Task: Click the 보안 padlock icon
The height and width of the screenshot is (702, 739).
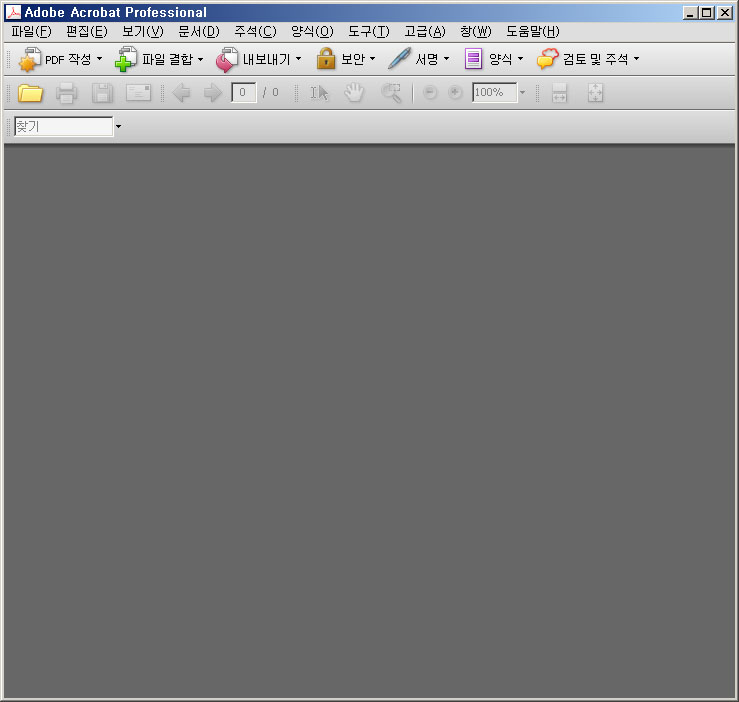Action: pos(326,59)
